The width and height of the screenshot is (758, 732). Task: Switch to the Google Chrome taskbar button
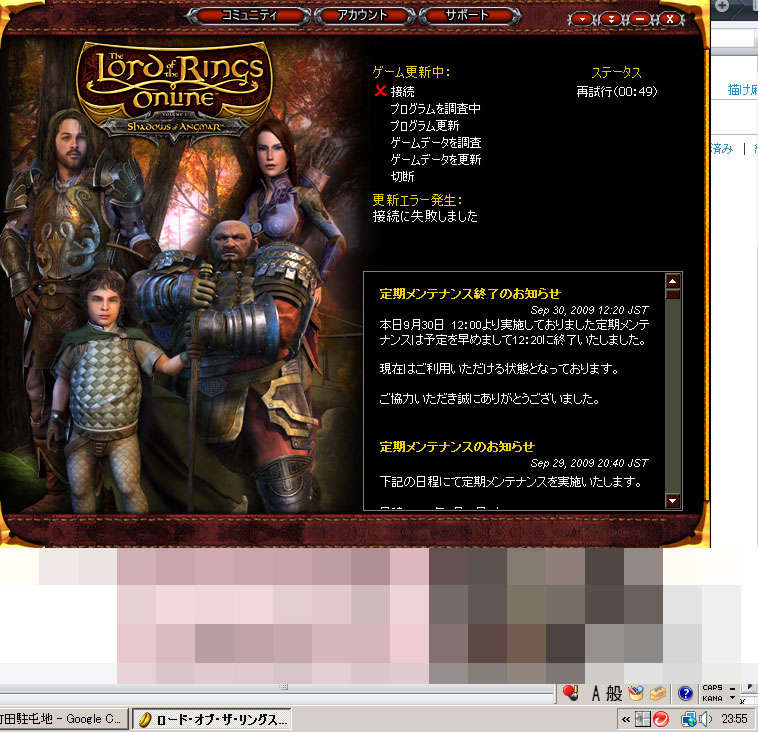63,719
